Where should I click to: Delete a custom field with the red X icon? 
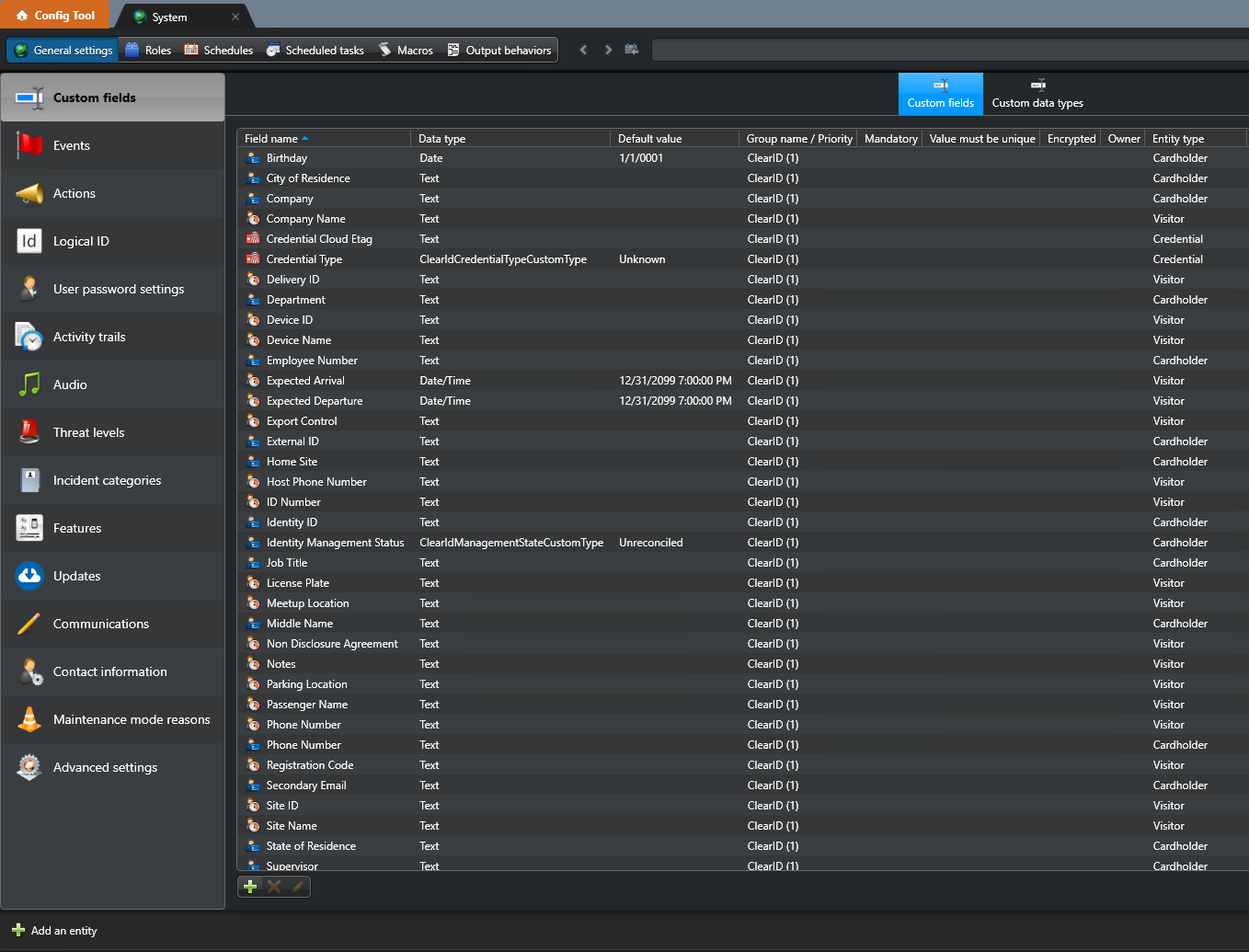[273, 886]
